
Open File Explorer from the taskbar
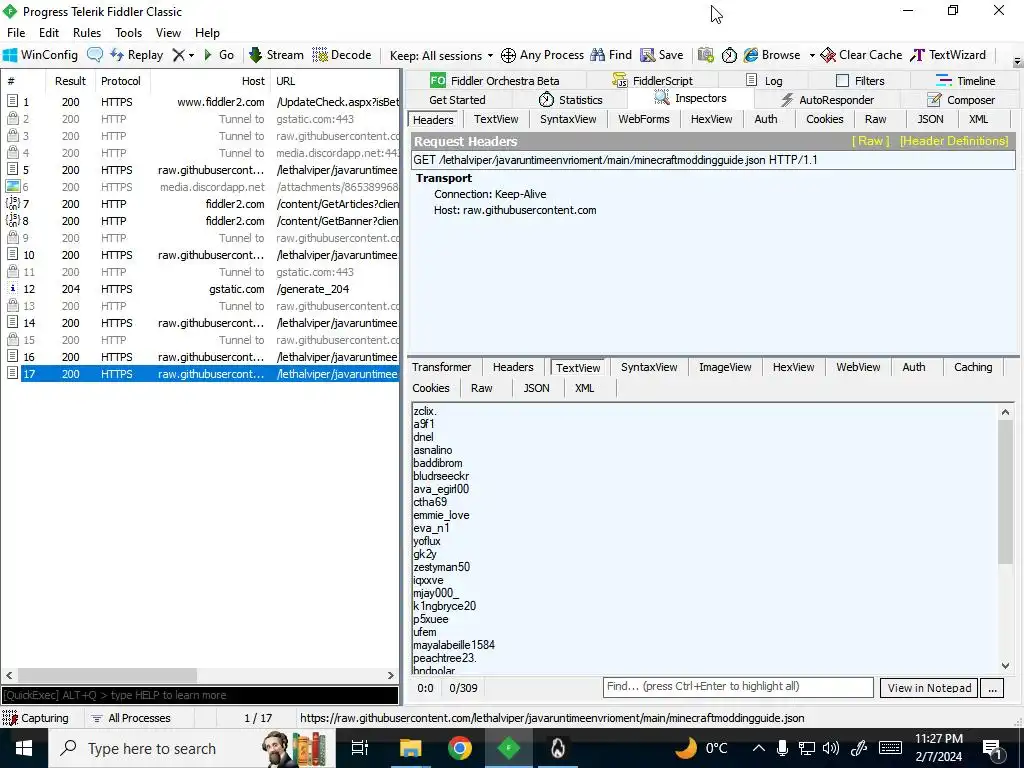pyautogui.click(x=411, y=748)
